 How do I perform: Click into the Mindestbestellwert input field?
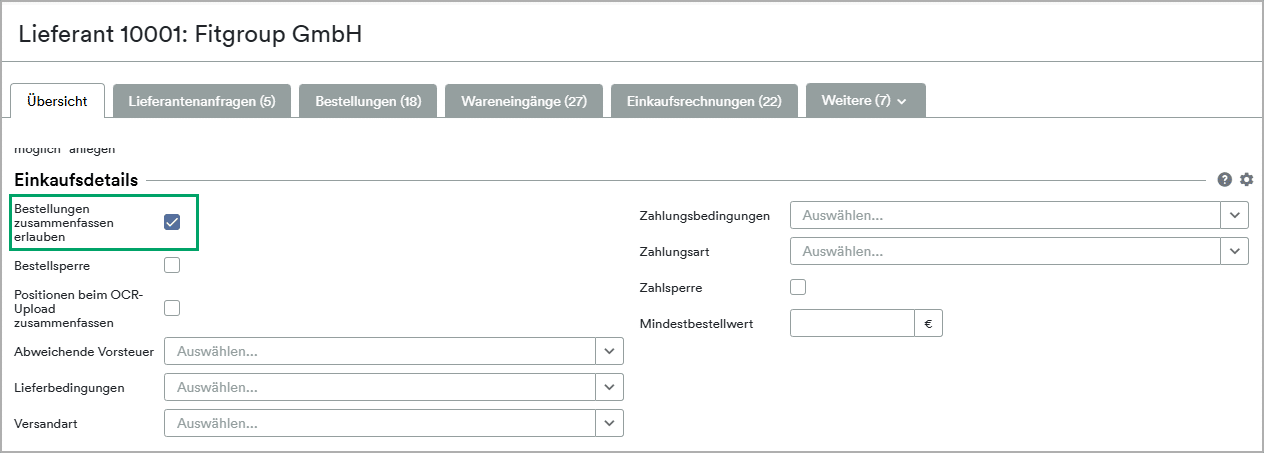click(852, 323)
